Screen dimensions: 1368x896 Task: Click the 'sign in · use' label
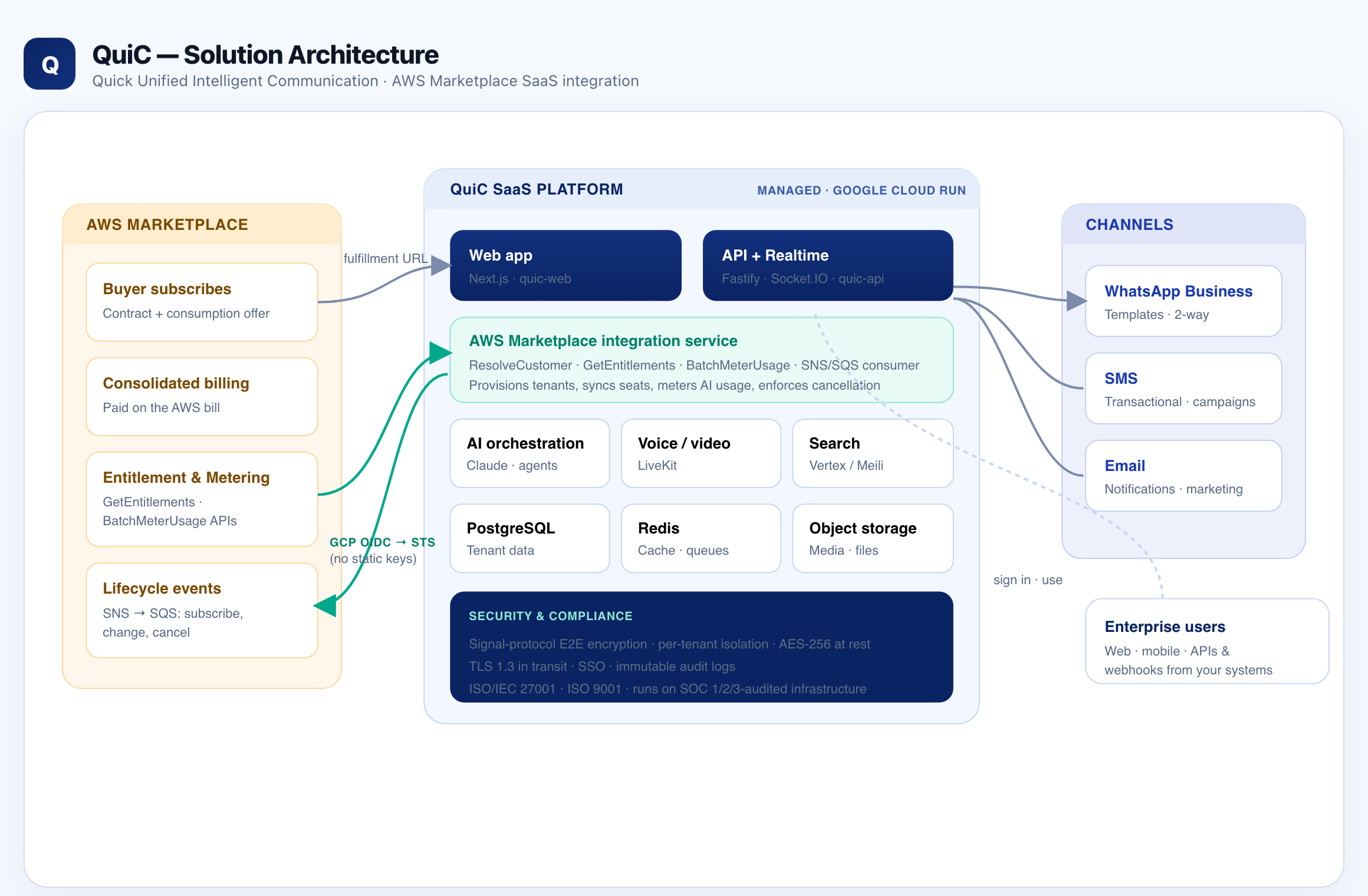pyautogui.click(x=1028, y=580)
